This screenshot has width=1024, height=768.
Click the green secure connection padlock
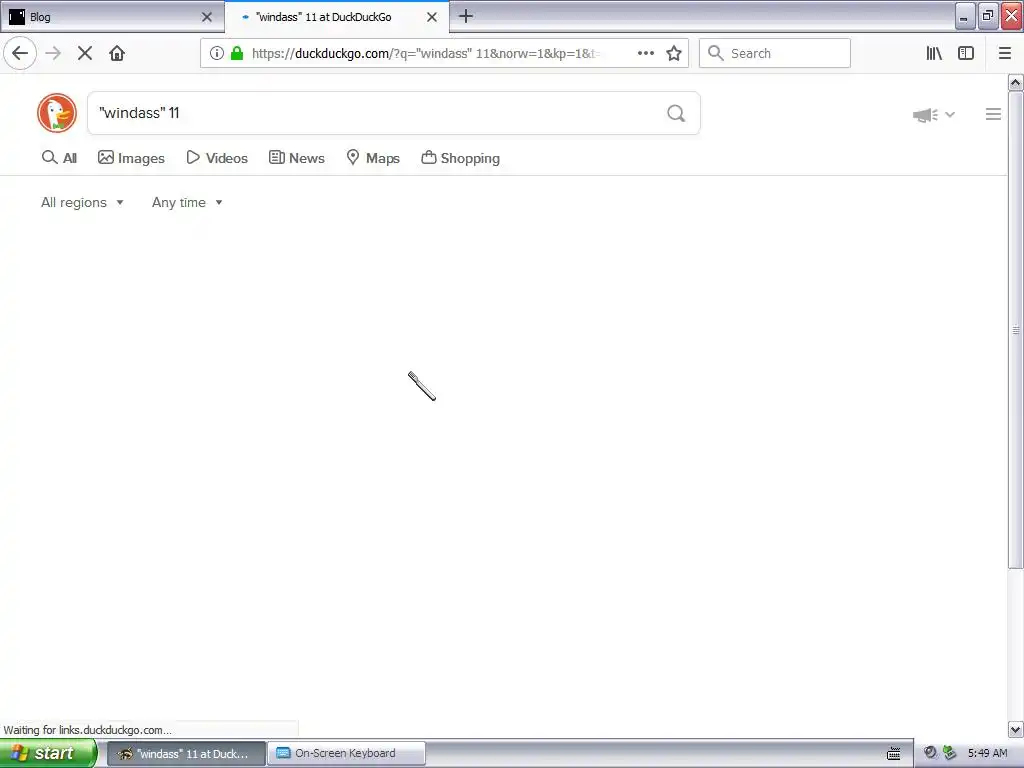point(237,53)
